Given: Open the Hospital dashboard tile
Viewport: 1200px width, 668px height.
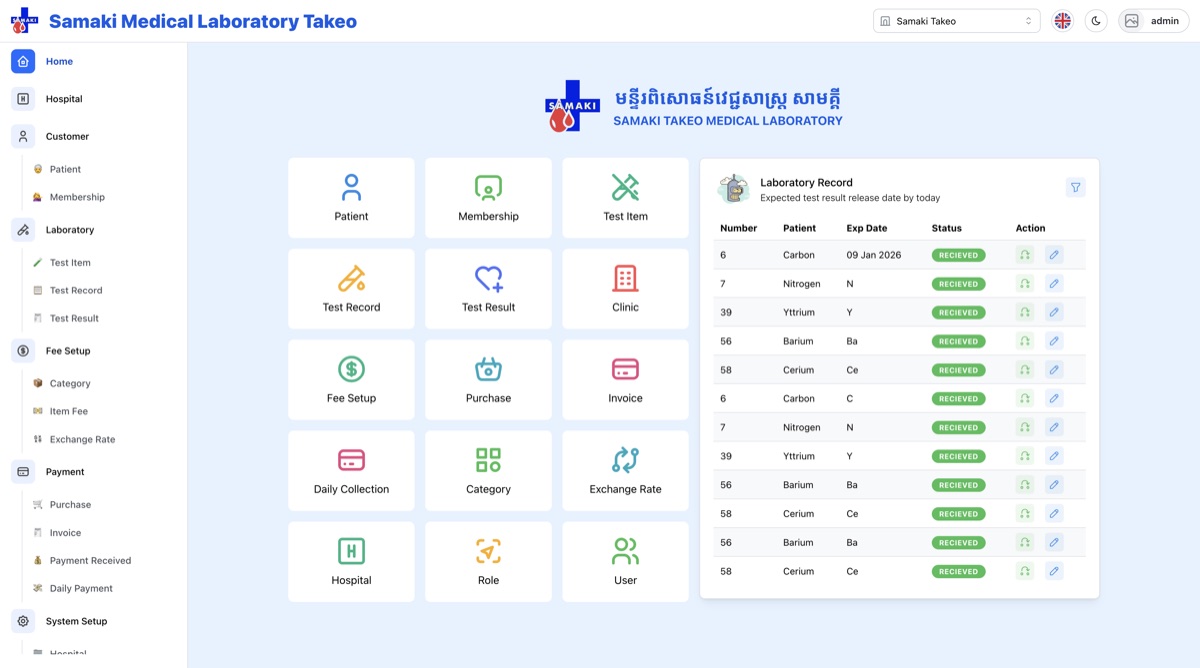Looking at the screenshot, I should tap(351, 562).
